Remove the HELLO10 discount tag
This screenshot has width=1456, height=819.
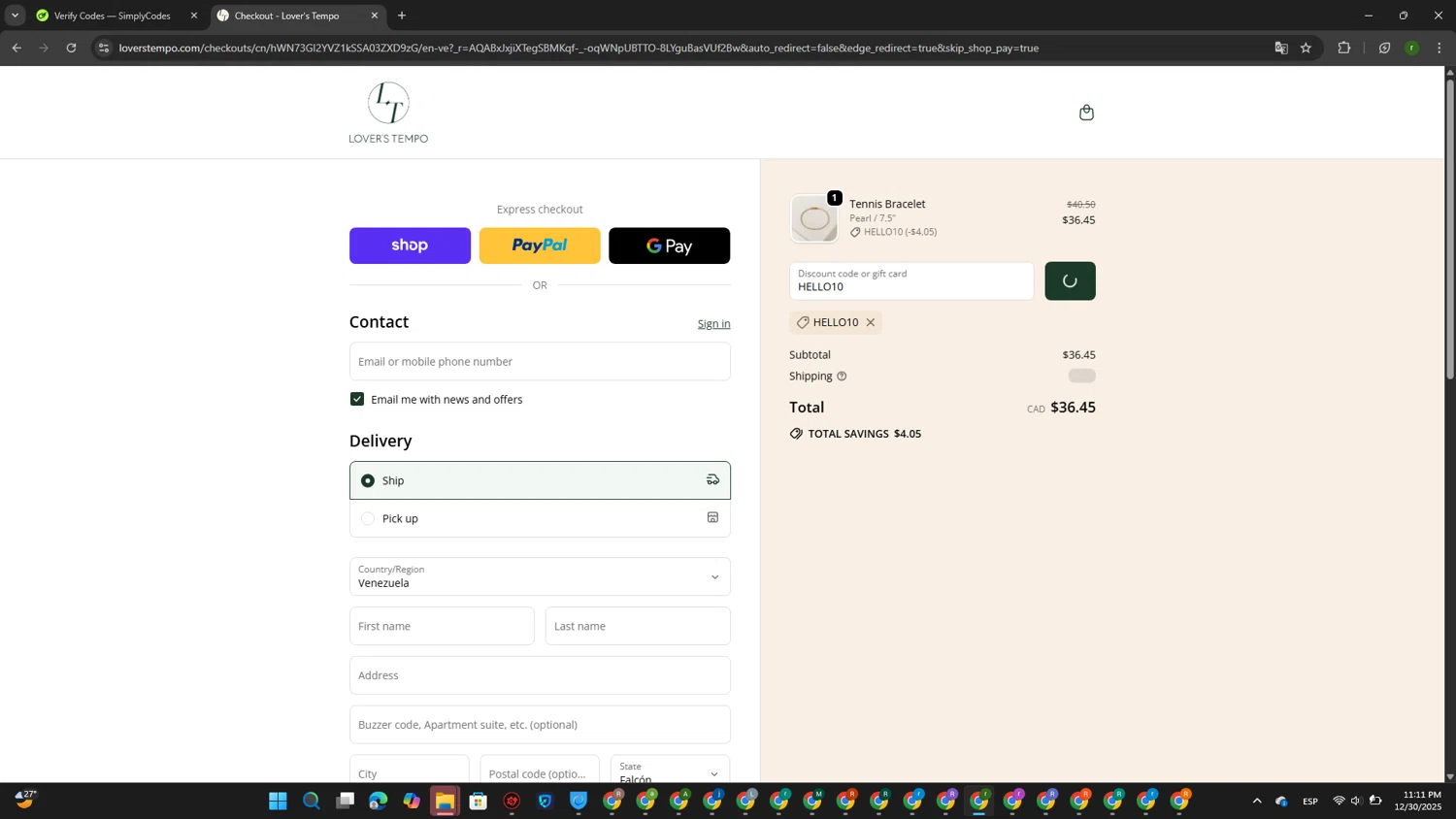871,322
